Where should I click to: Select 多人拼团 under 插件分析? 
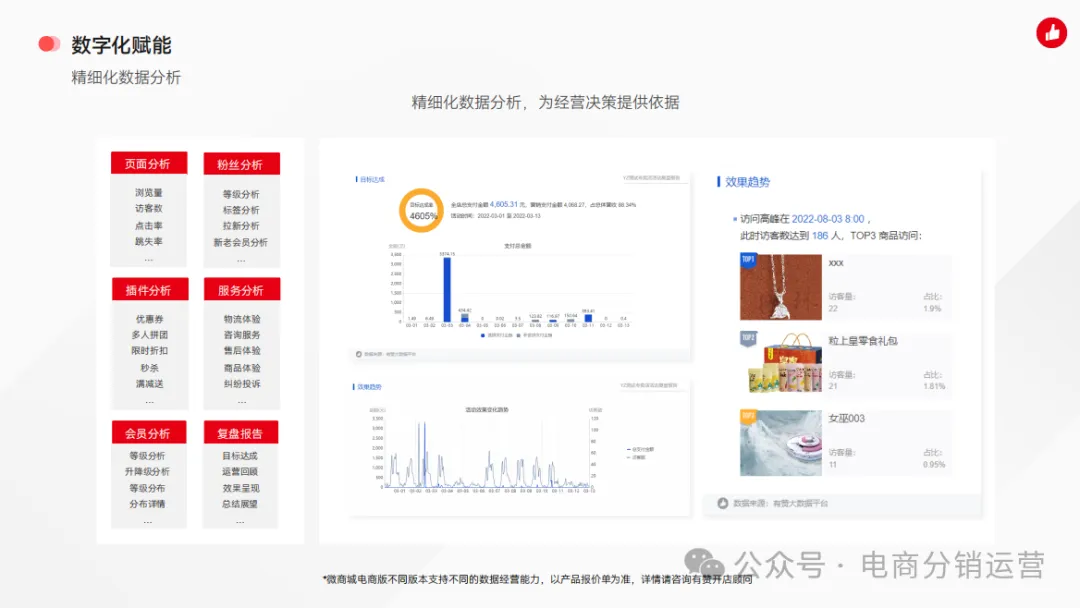[149, 335]
